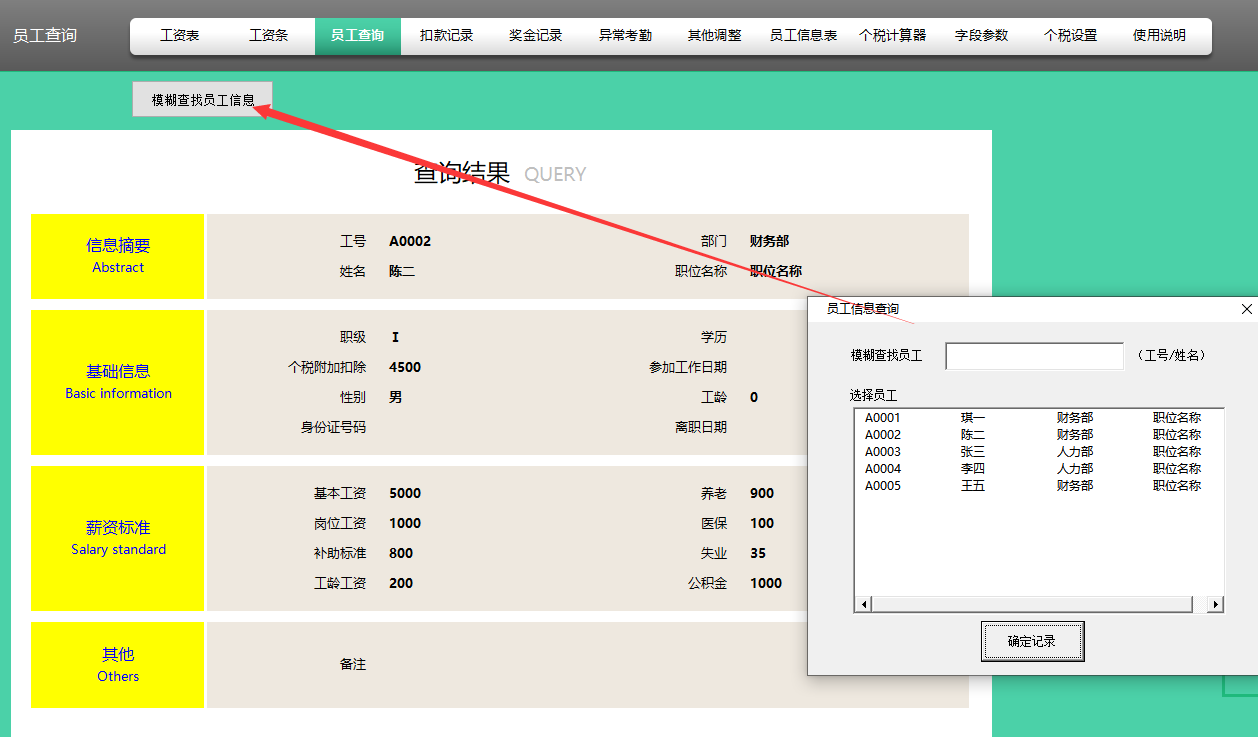Click the 模糊查找员工信息 button
The image size is (1258, 737).
coord(201,99)
